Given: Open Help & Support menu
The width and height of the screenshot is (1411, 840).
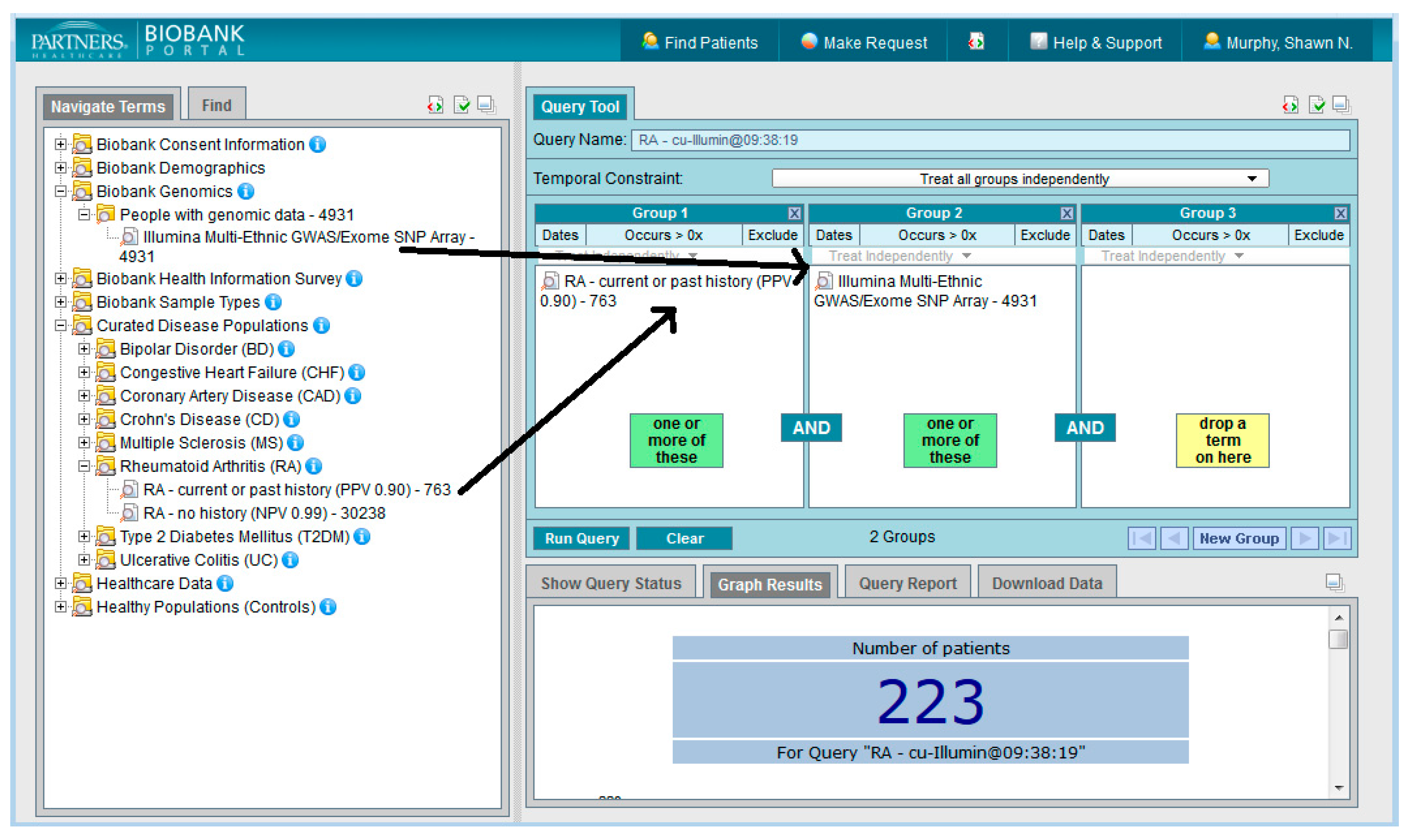Looking at the screenshot, I should (x=1096, y=43).
